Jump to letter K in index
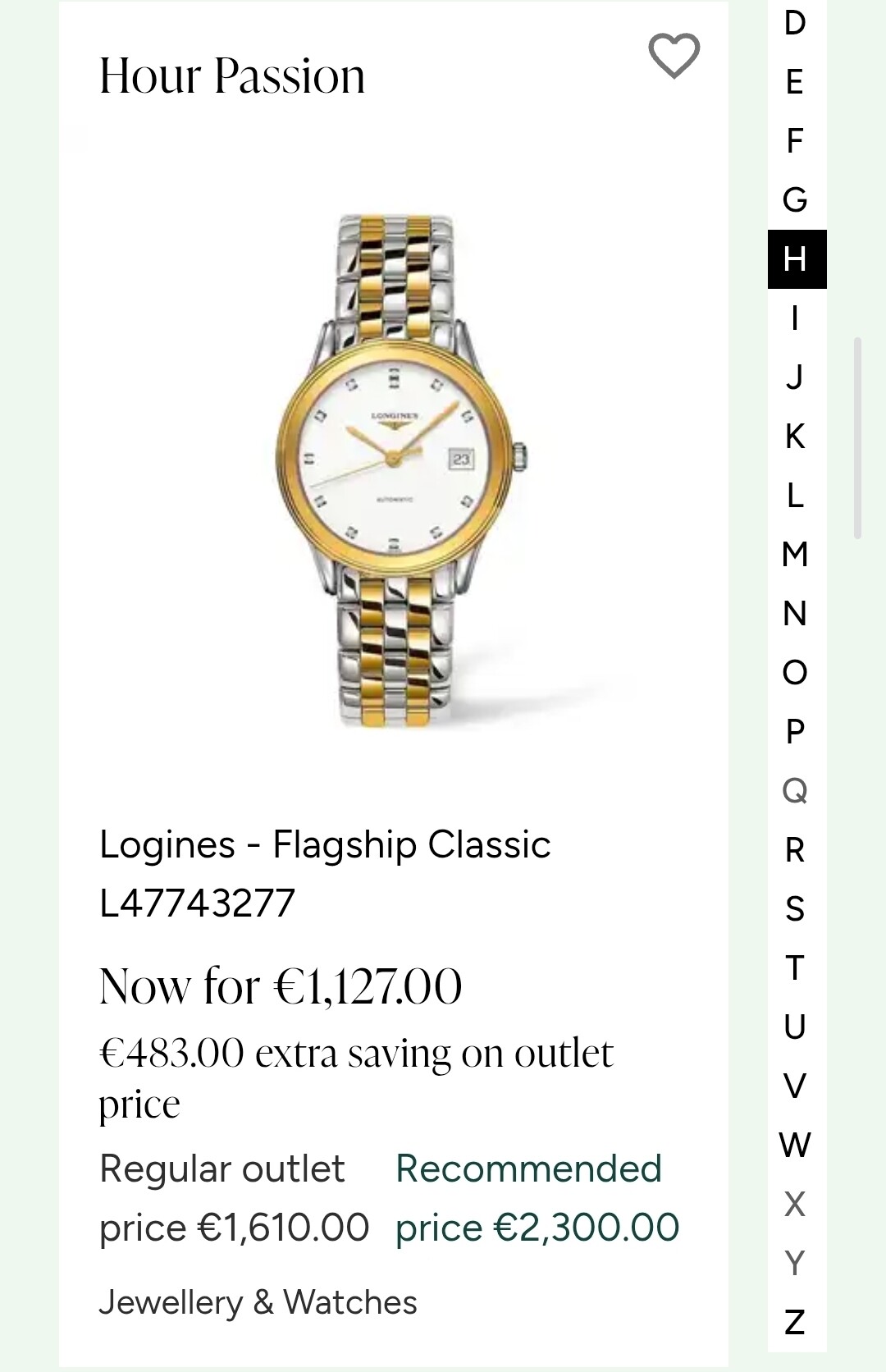The height and width of the screenshot is (1372, 886). click(795, 437)
